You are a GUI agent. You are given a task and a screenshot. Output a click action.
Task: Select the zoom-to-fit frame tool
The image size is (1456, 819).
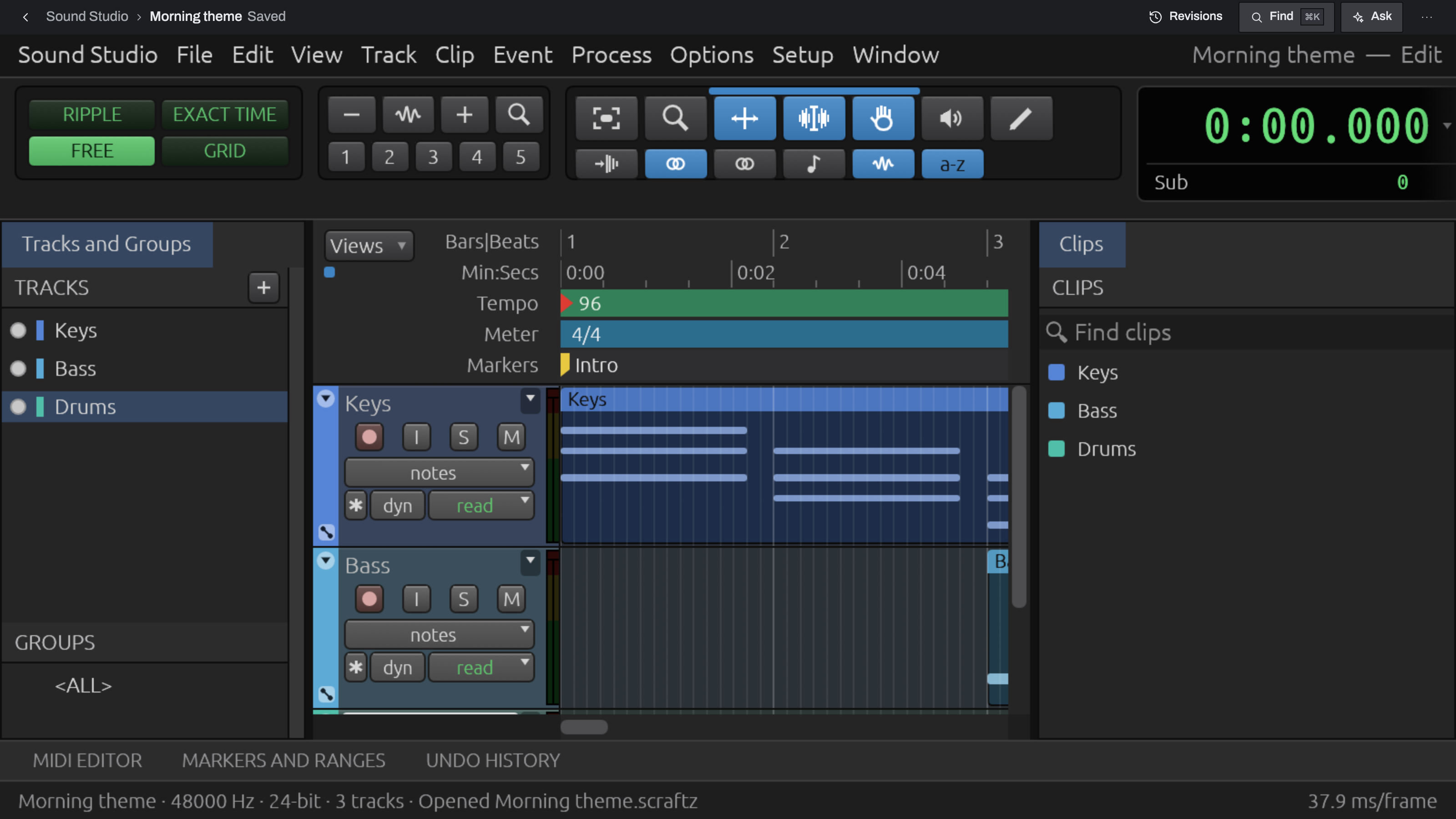607,118
